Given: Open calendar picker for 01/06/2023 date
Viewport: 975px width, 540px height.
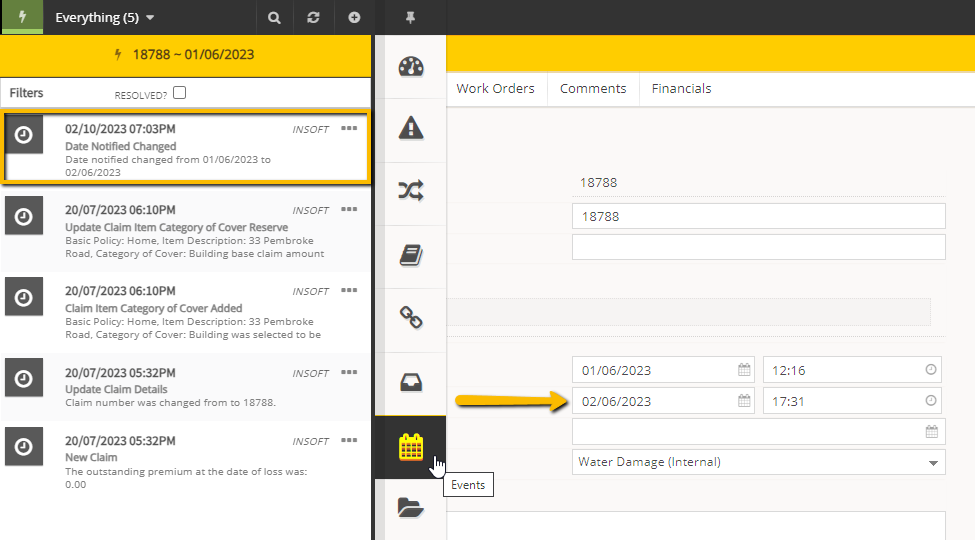Looking at the screenshot, I should tap(744, 370).
